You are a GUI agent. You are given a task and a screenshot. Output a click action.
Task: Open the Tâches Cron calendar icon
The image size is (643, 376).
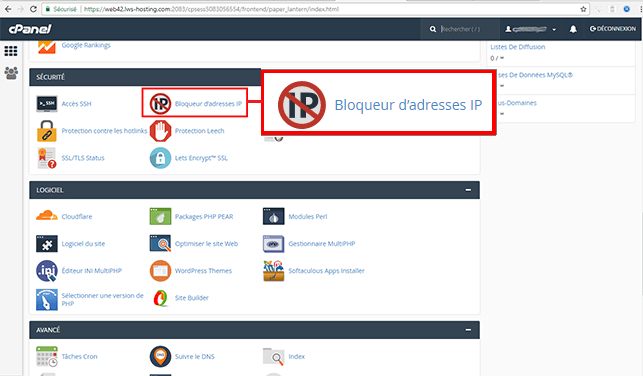click(46, 356)
